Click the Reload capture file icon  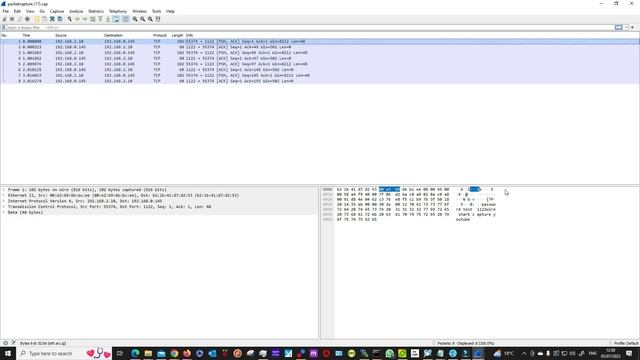[60, 19]
